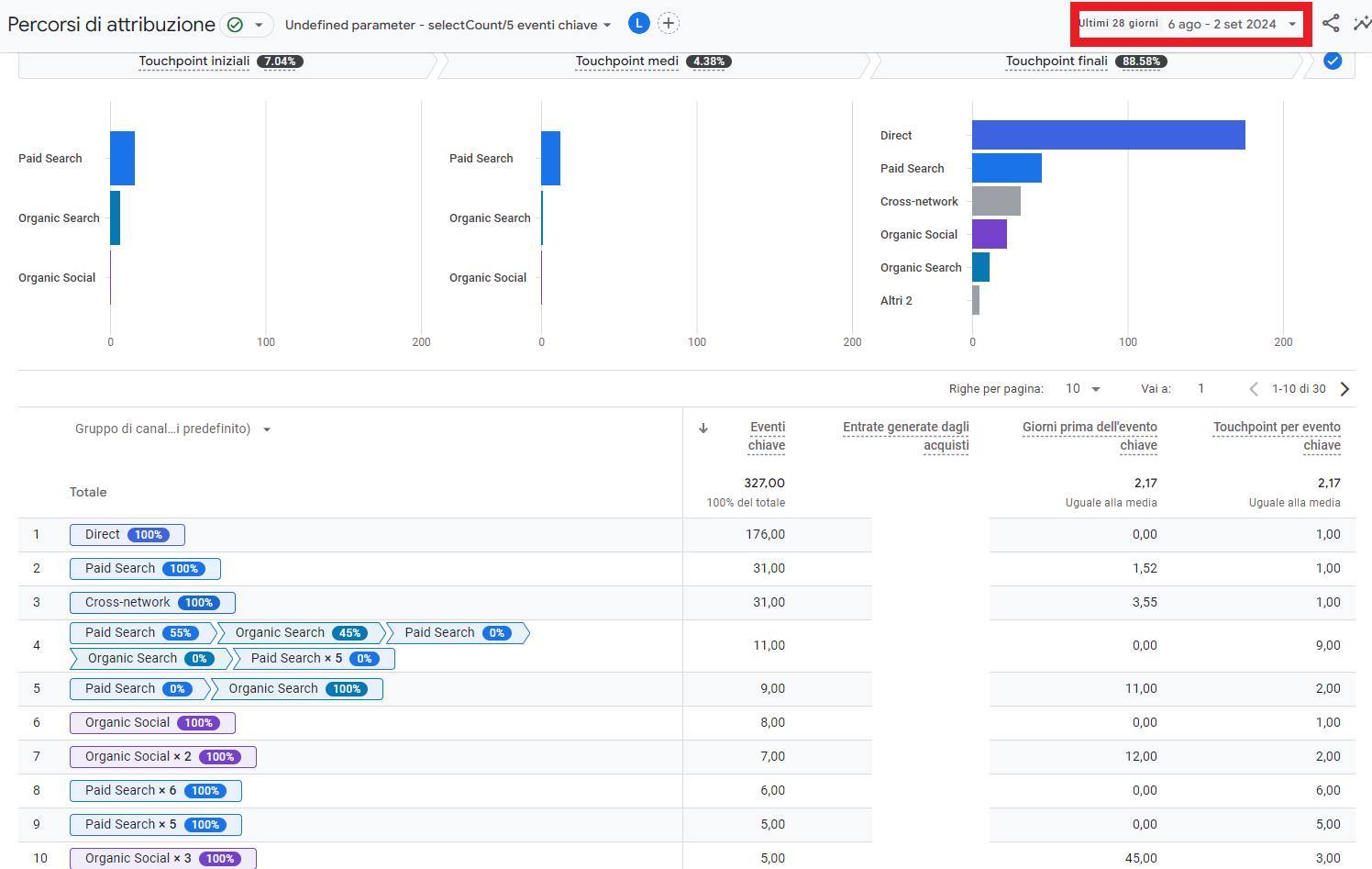
Task: Open the Gruppo di canali predefinito dimension dropdown
Action: coord(173,429)
